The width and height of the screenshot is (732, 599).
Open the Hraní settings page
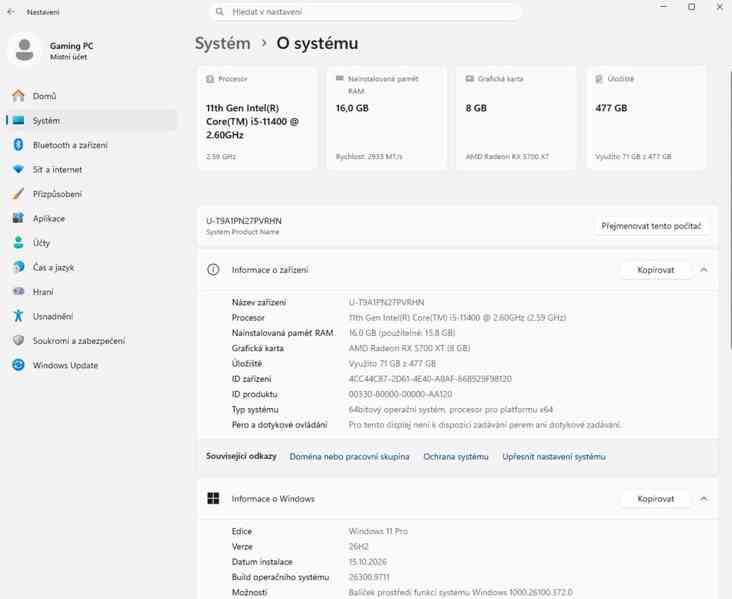(92, 291)
